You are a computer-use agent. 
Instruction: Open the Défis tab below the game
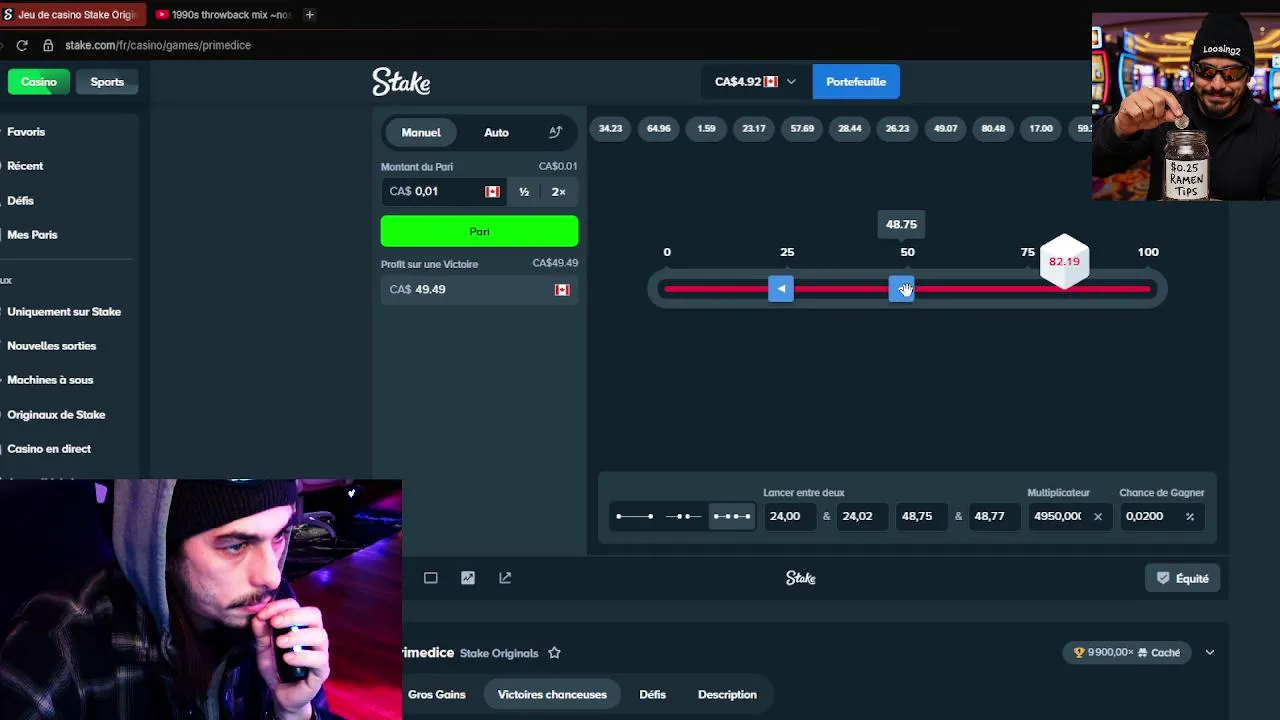click(x=652, y=694)
